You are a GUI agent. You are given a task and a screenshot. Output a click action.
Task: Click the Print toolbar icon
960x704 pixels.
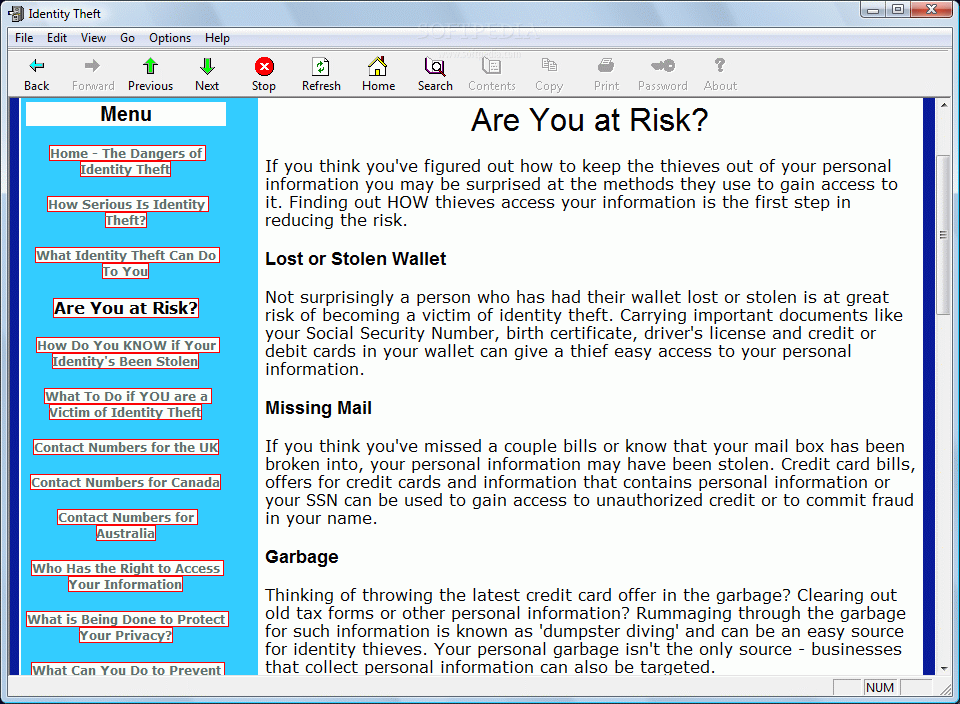click(x=606, y=66)
